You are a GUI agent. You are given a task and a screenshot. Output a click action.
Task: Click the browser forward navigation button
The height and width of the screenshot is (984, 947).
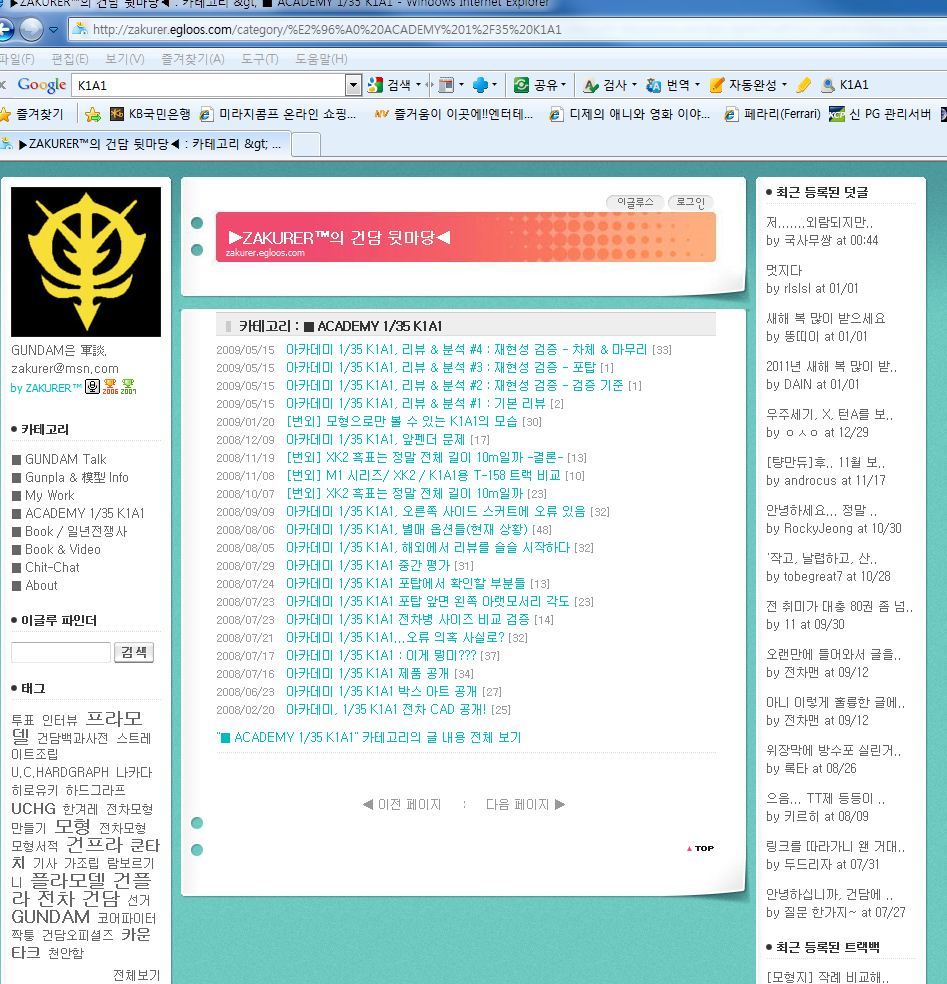31,29
